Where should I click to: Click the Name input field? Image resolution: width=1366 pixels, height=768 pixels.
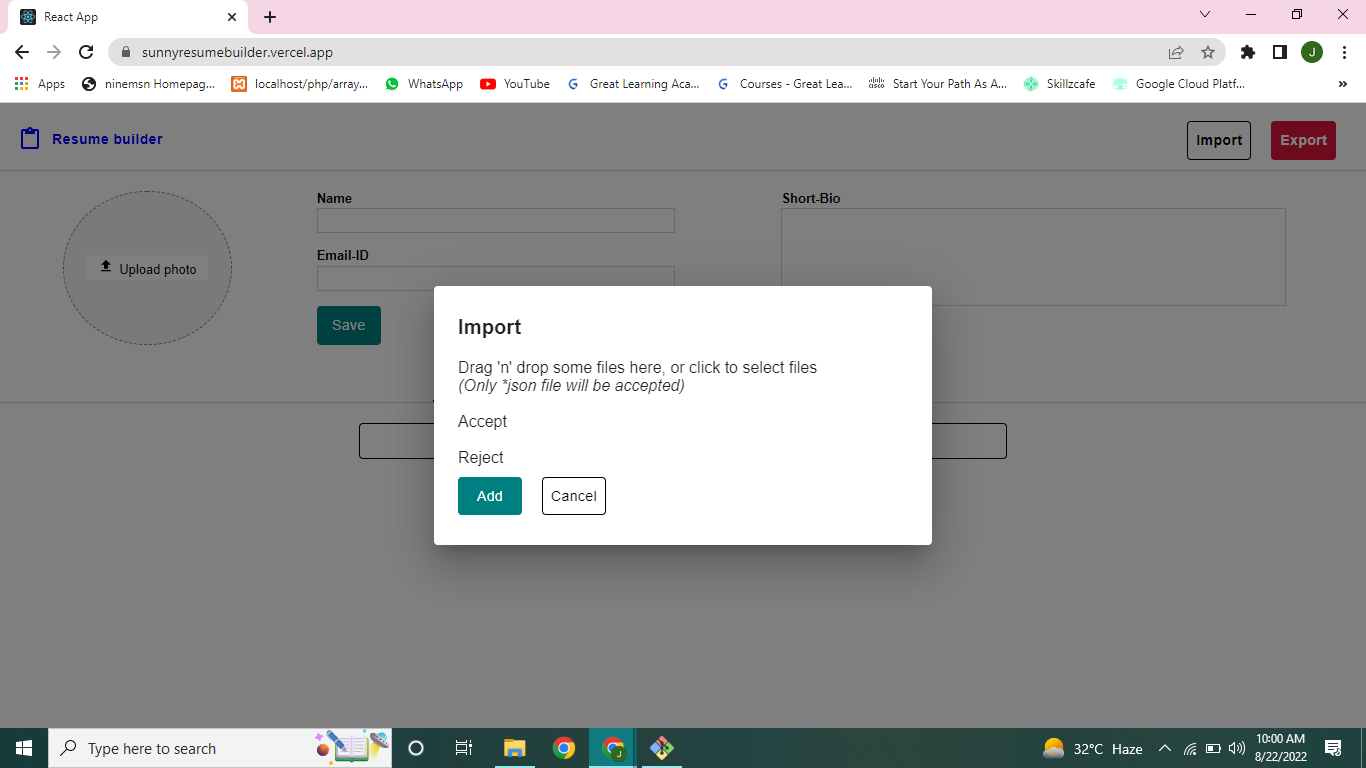pyautogui.click(x=495, y=220)
